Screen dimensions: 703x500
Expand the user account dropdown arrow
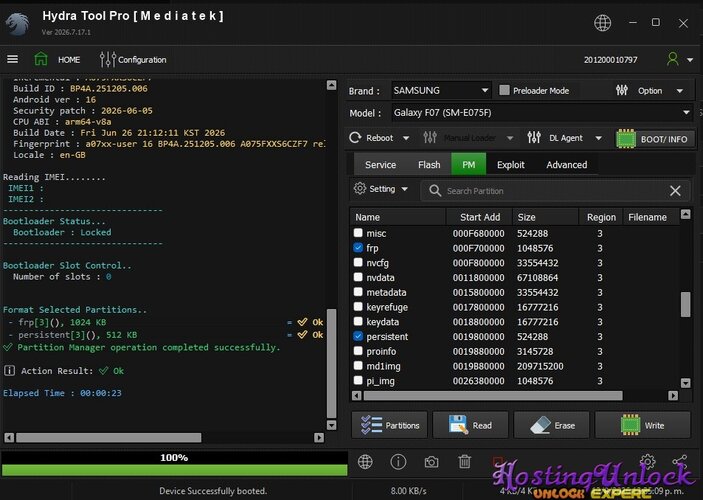coord(690,60)
